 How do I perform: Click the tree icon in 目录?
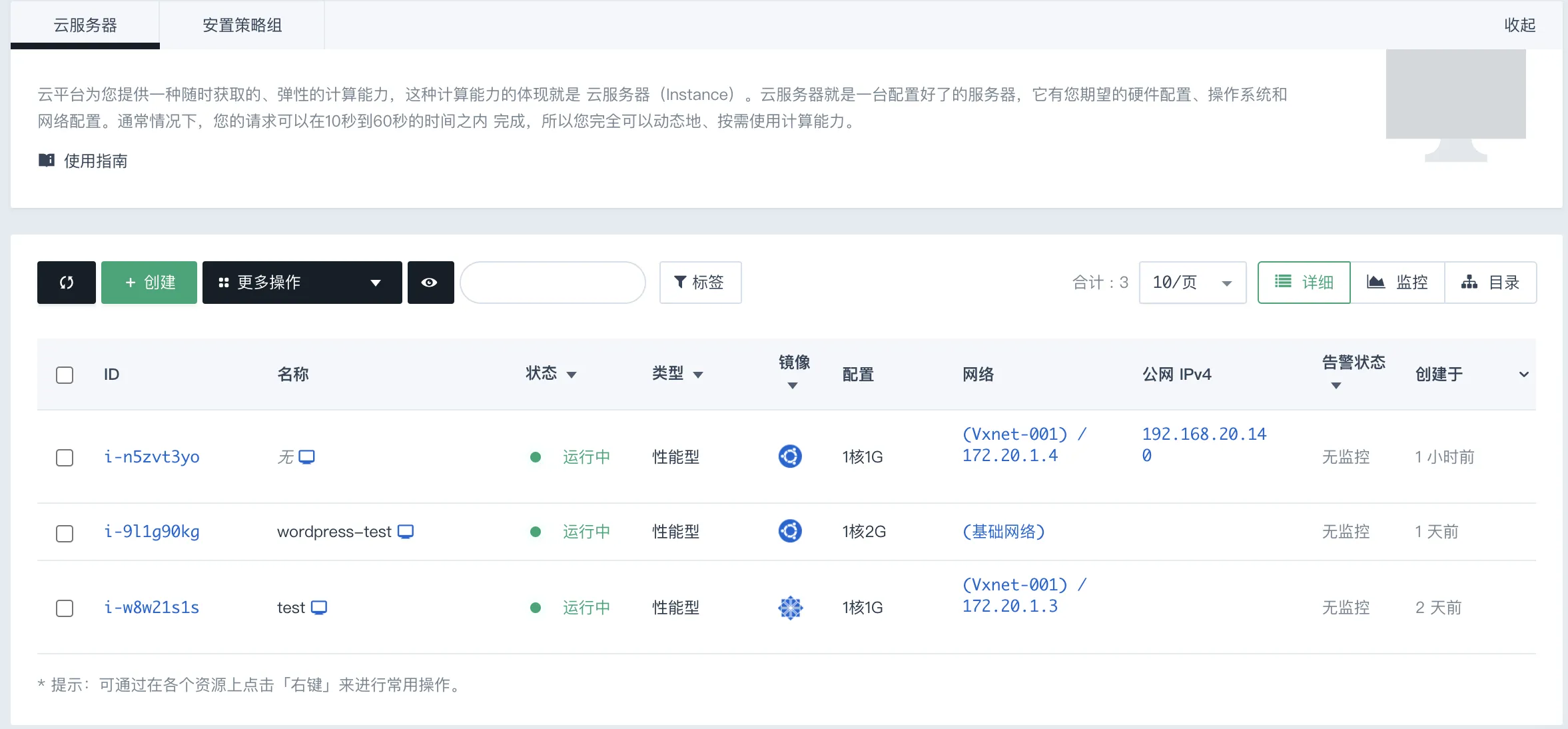pos(1469,282)
